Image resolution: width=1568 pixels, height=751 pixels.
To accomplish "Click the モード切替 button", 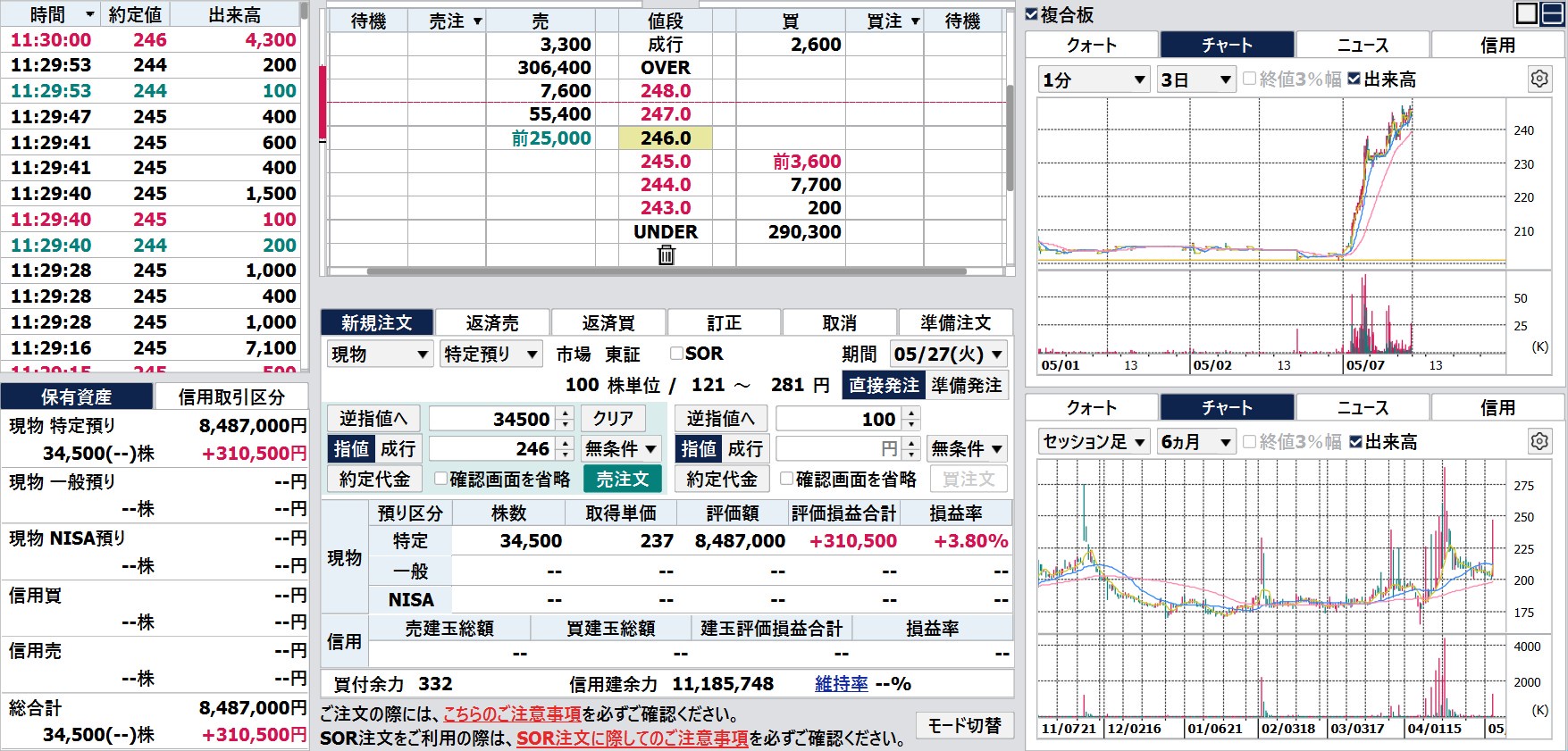I will [965, 725].
